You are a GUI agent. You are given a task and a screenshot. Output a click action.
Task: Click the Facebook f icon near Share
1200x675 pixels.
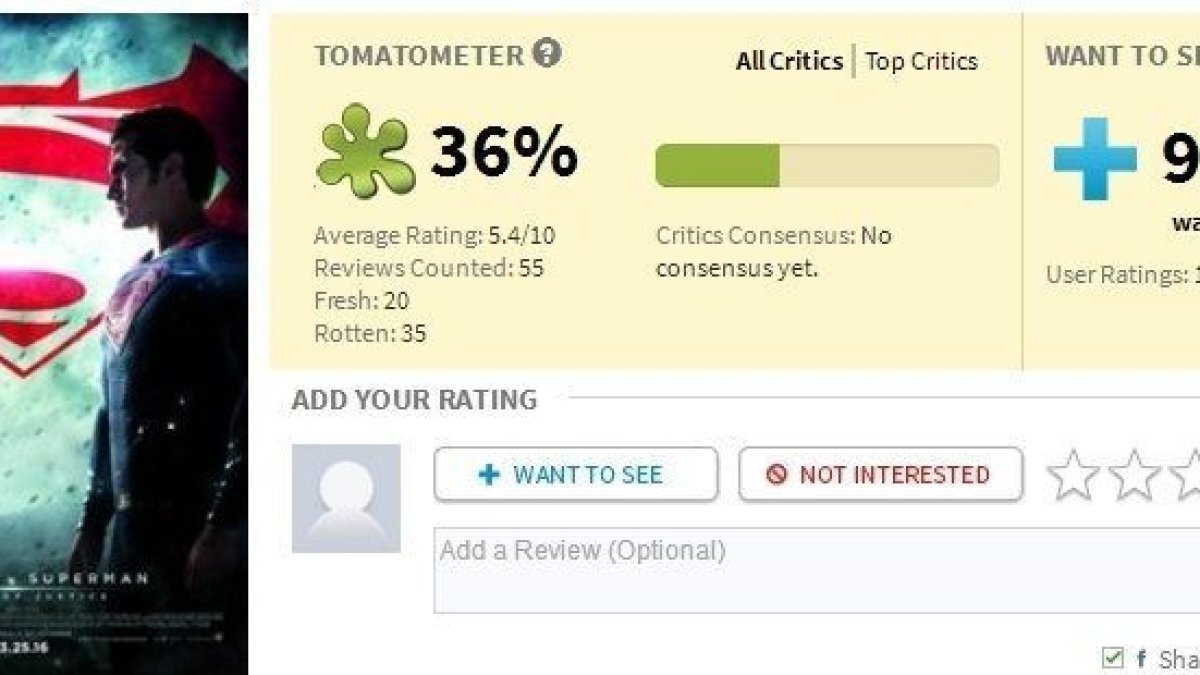tap(1141, 659)
